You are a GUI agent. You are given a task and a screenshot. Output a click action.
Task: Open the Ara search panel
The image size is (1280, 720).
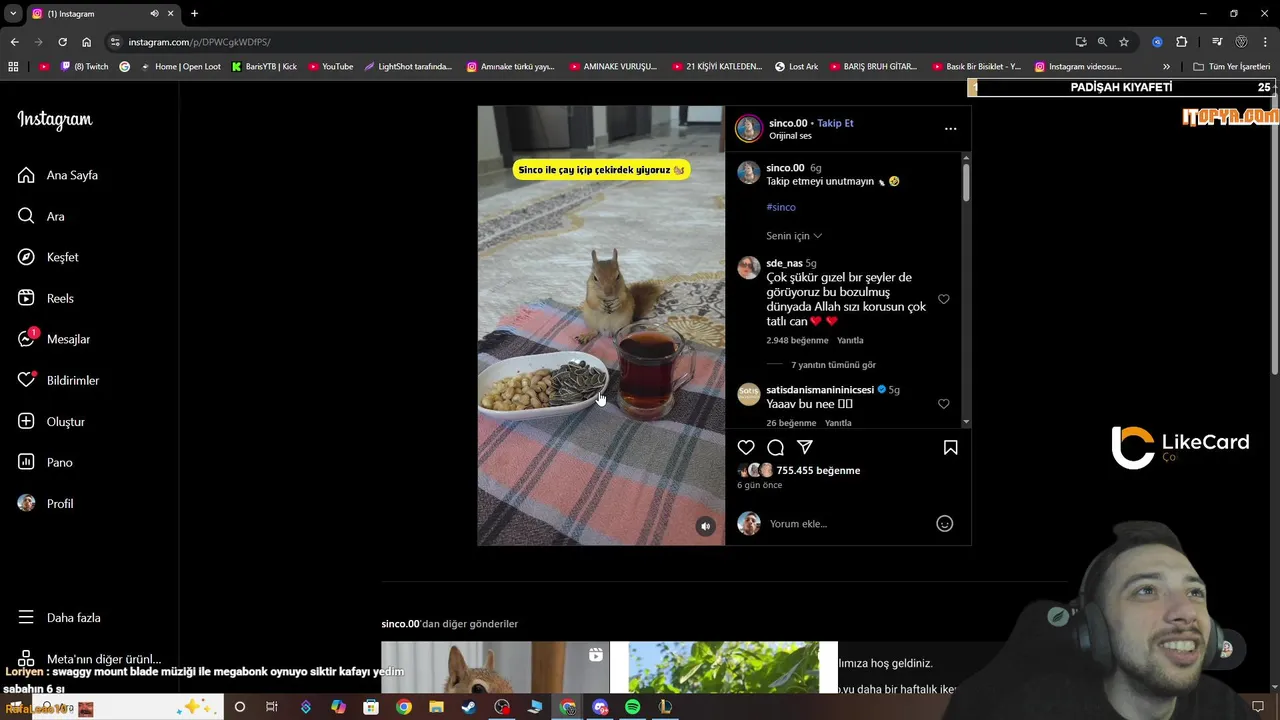(x=41, y=216)
